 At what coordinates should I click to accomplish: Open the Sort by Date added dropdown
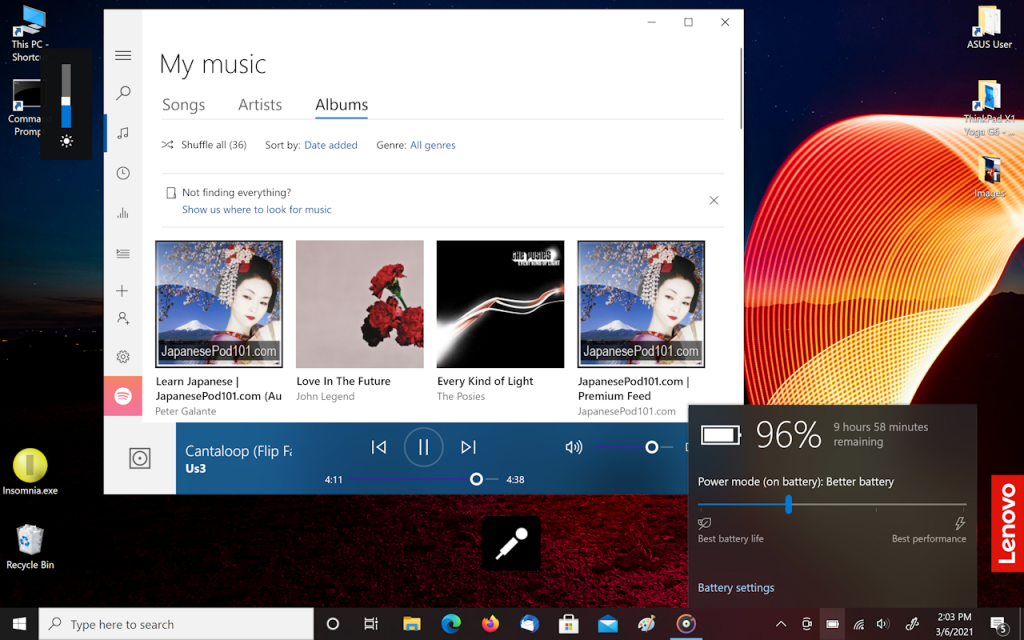[330, 145]
